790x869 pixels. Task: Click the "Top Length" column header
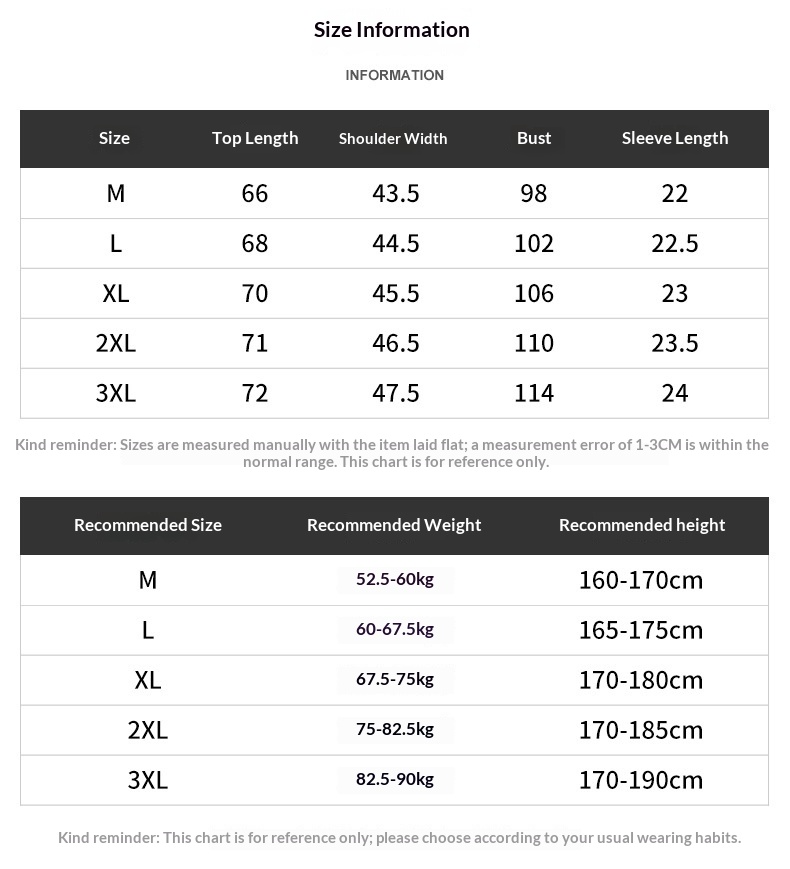(x=255, y=138)
